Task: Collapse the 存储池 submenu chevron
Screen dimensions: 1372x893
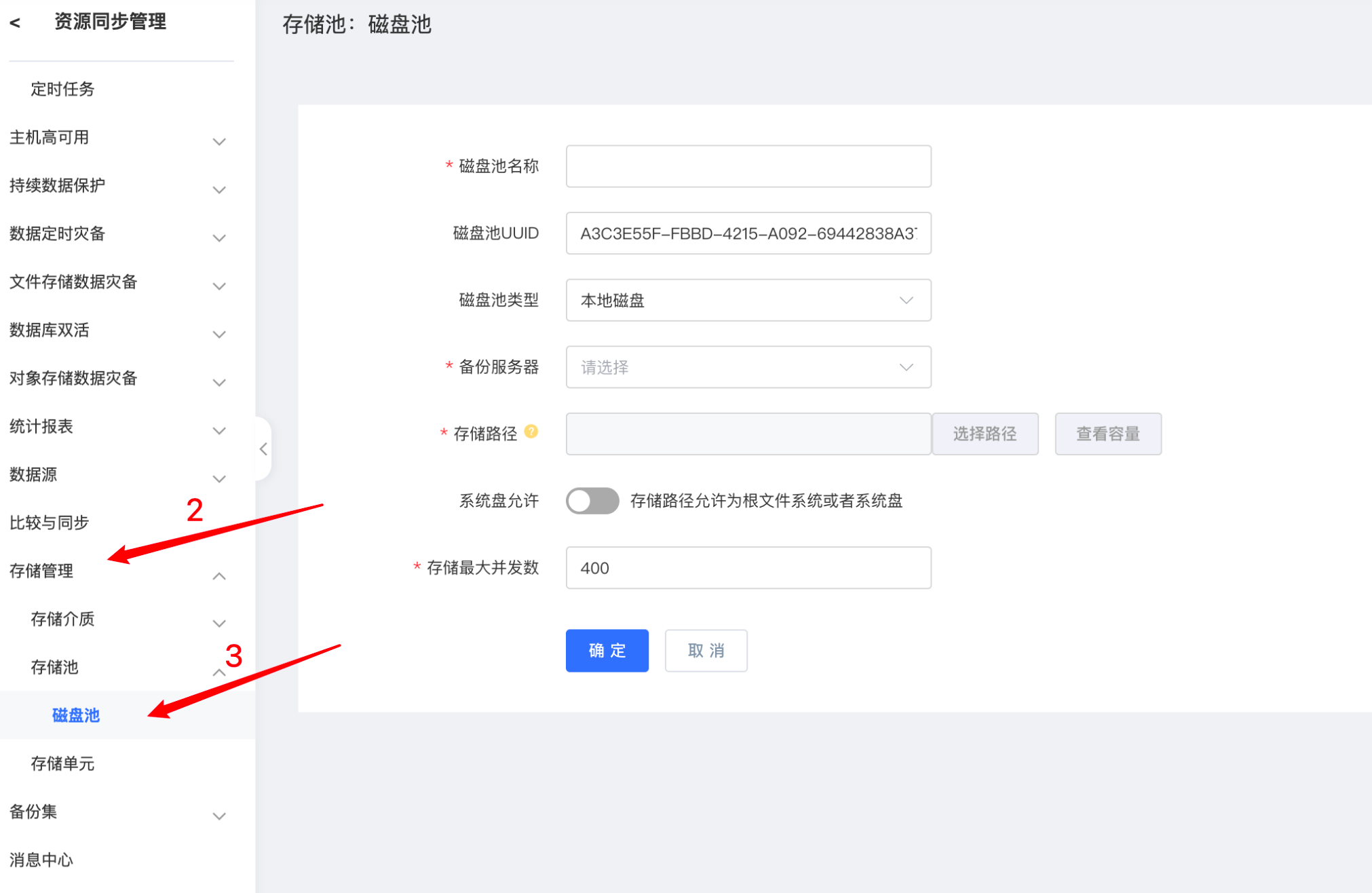Action: click(218, 672)
